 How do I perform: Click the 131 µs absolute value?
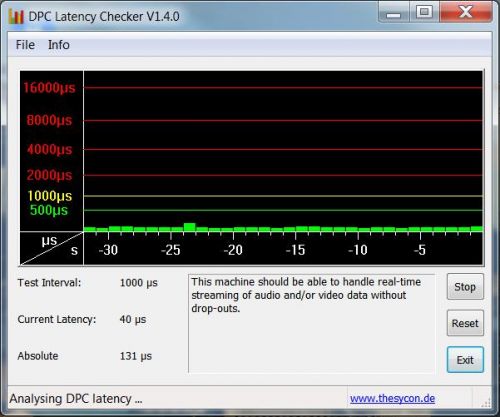(x=136, y=356)
